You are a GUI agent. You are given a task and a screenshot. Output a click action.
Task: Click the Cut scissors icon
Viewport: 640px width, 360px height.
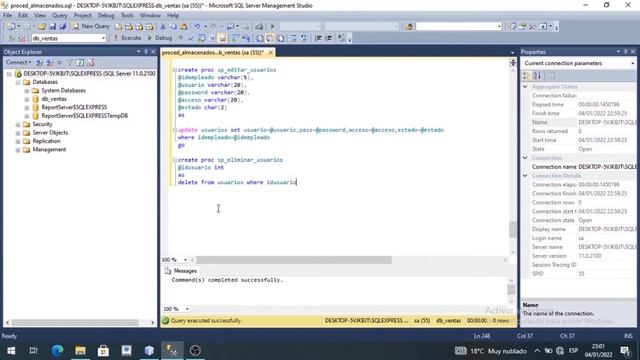click(x=163, y=27)
